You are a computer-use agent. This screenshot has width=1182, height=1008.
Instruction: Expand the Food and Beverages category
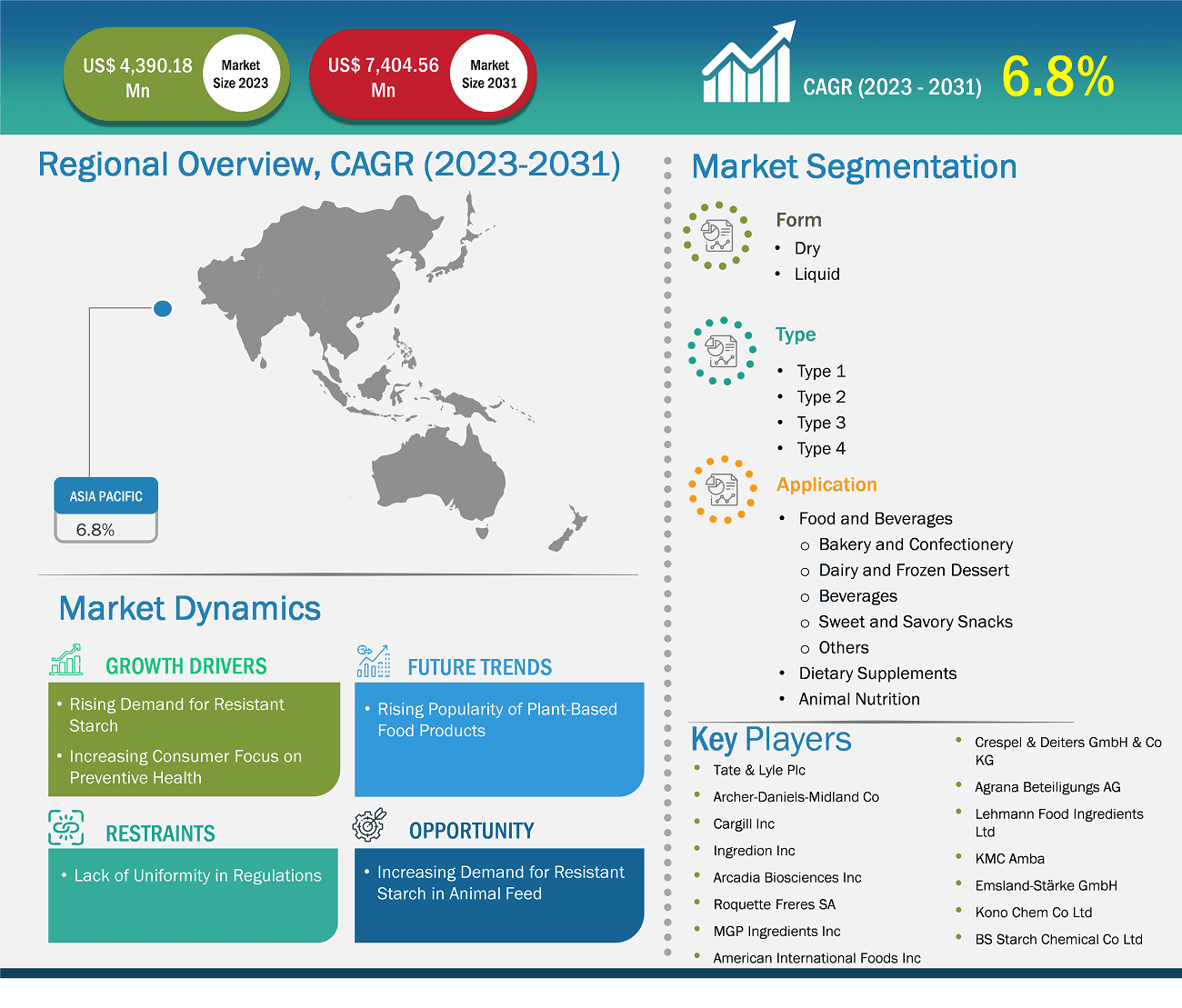tap(876, 519)
